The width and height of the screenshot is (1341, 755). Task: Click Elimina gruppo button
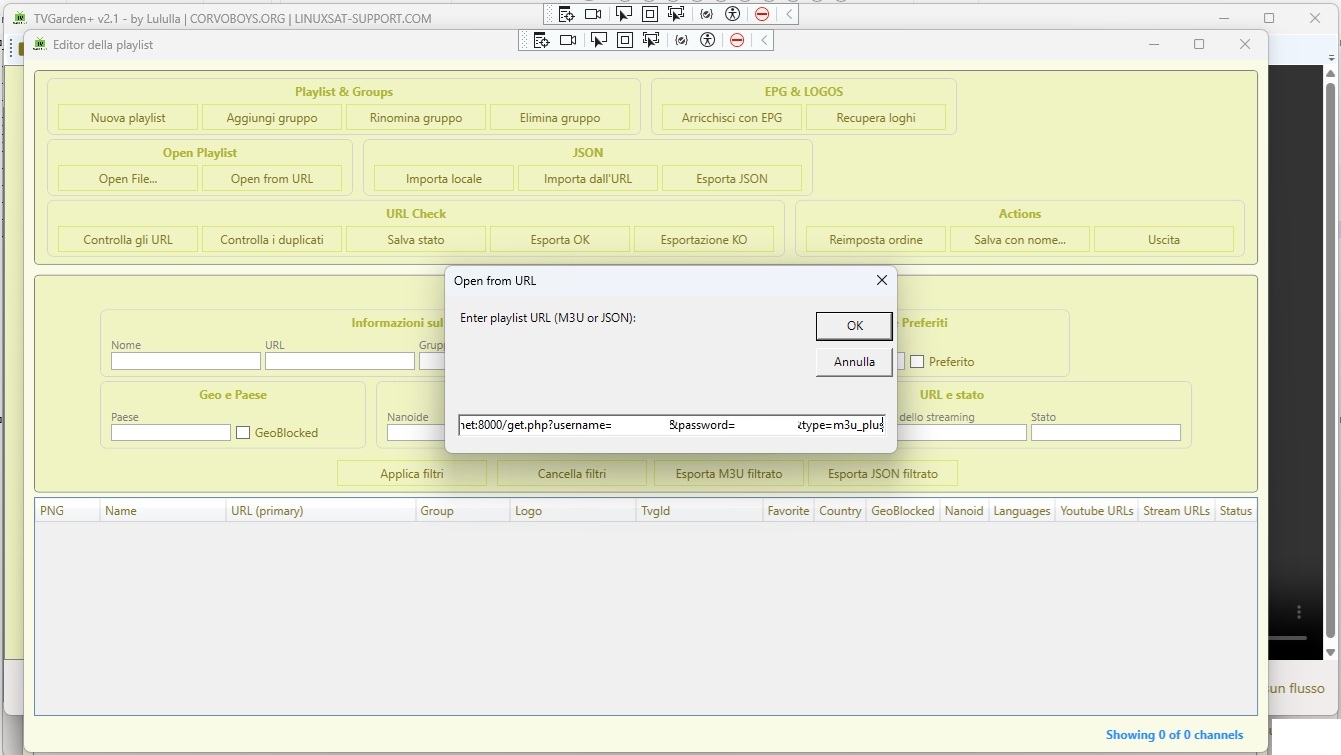pyautogui.click(x=560, y=118)
